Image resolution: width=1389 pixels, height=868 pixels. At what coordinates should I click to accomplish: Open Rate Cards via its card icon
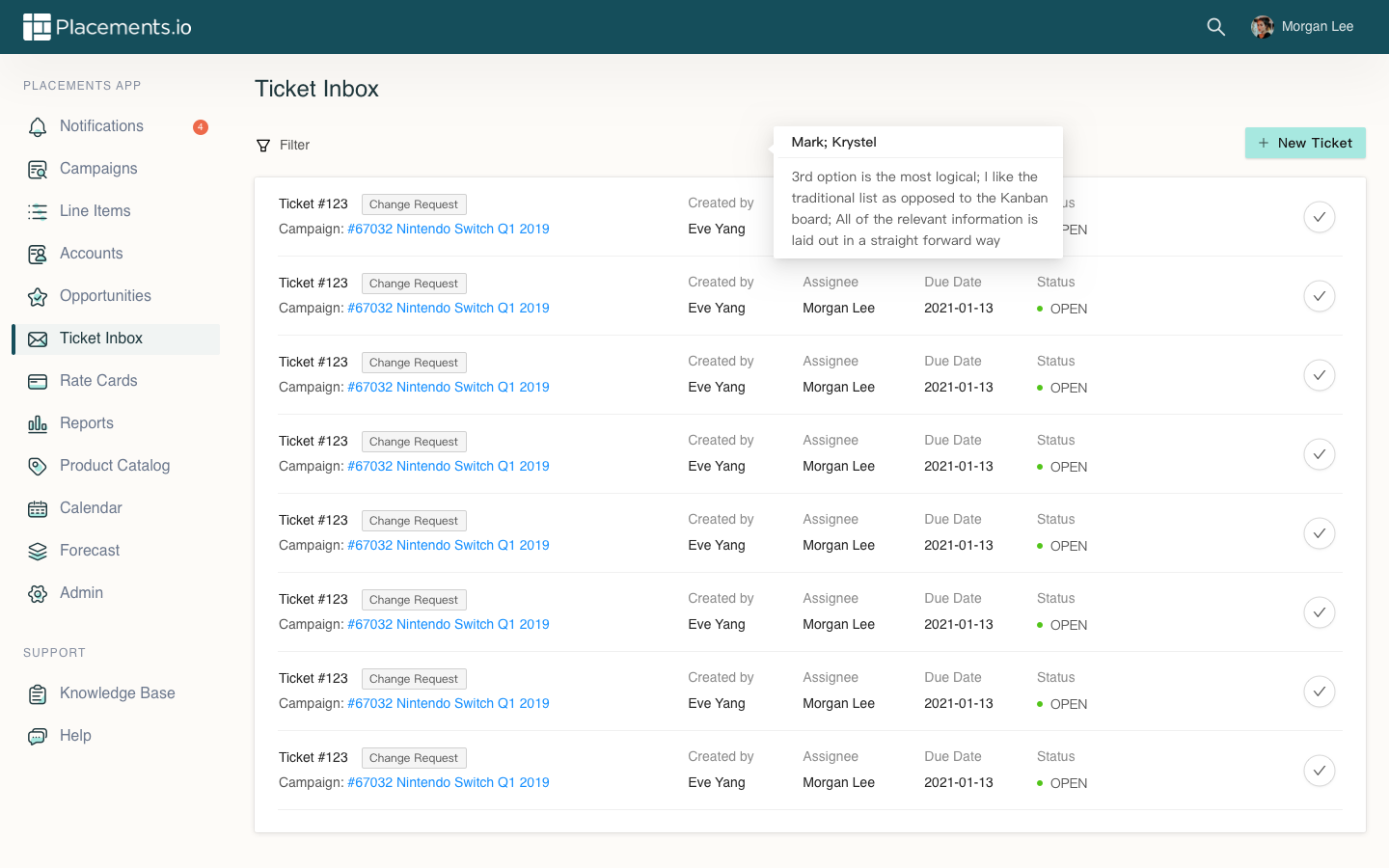38,382
